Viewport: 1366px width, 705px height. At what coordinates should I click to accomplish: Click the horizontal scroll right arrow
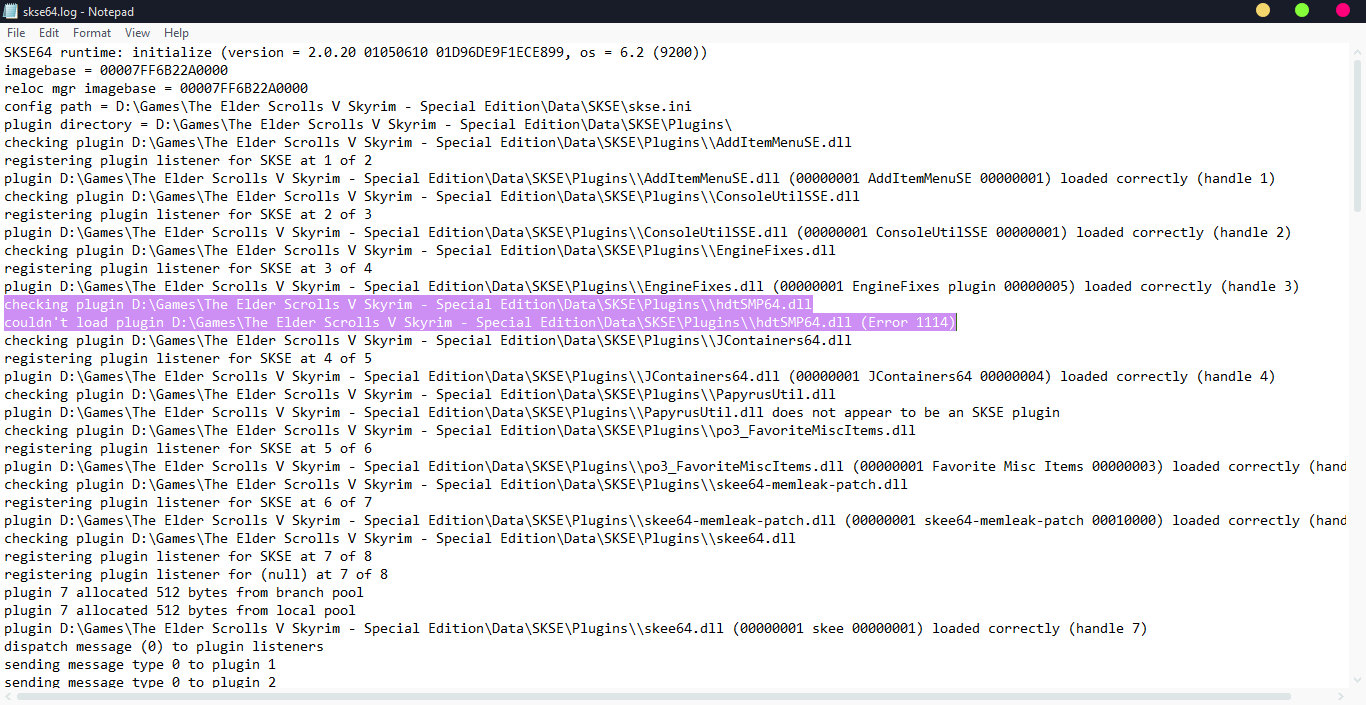pos(1340,696)
